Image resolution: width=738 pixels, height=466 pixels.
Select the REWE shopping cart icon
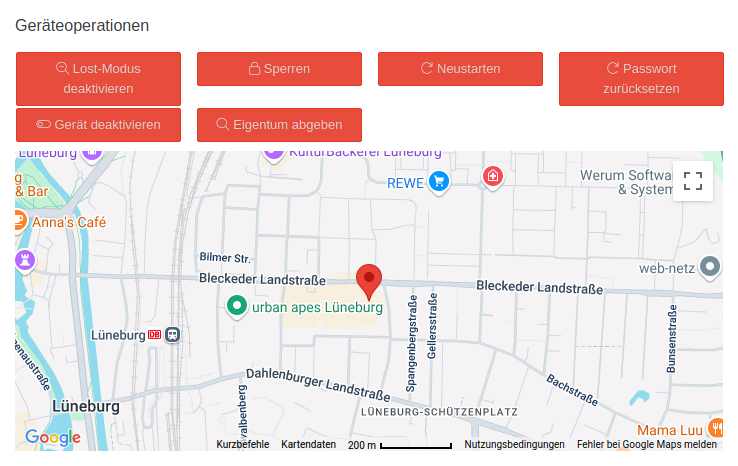[x=437, y=182]
